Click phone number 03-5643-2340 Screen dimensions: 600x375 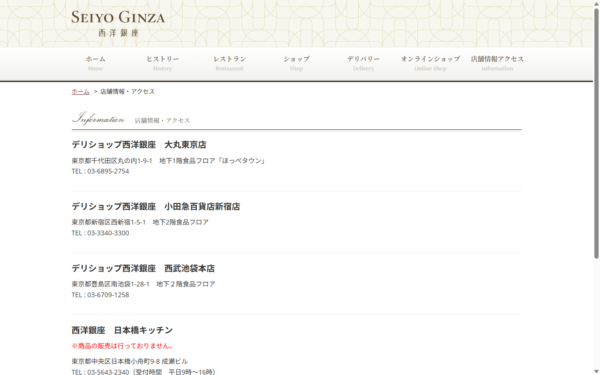point(108,372)
